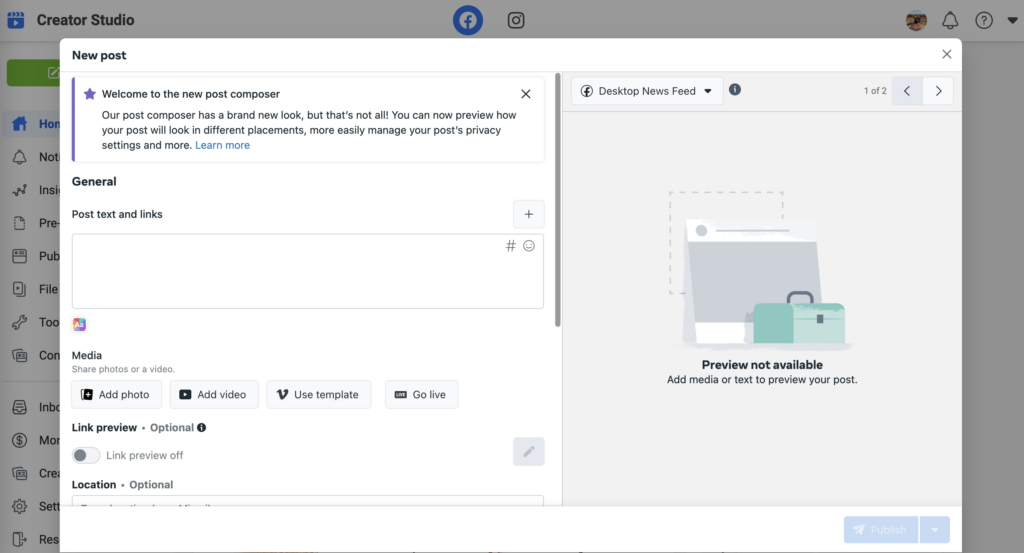Click the composer scrollbar
The width and height of the screenshot is (1024, 553).
558,200
